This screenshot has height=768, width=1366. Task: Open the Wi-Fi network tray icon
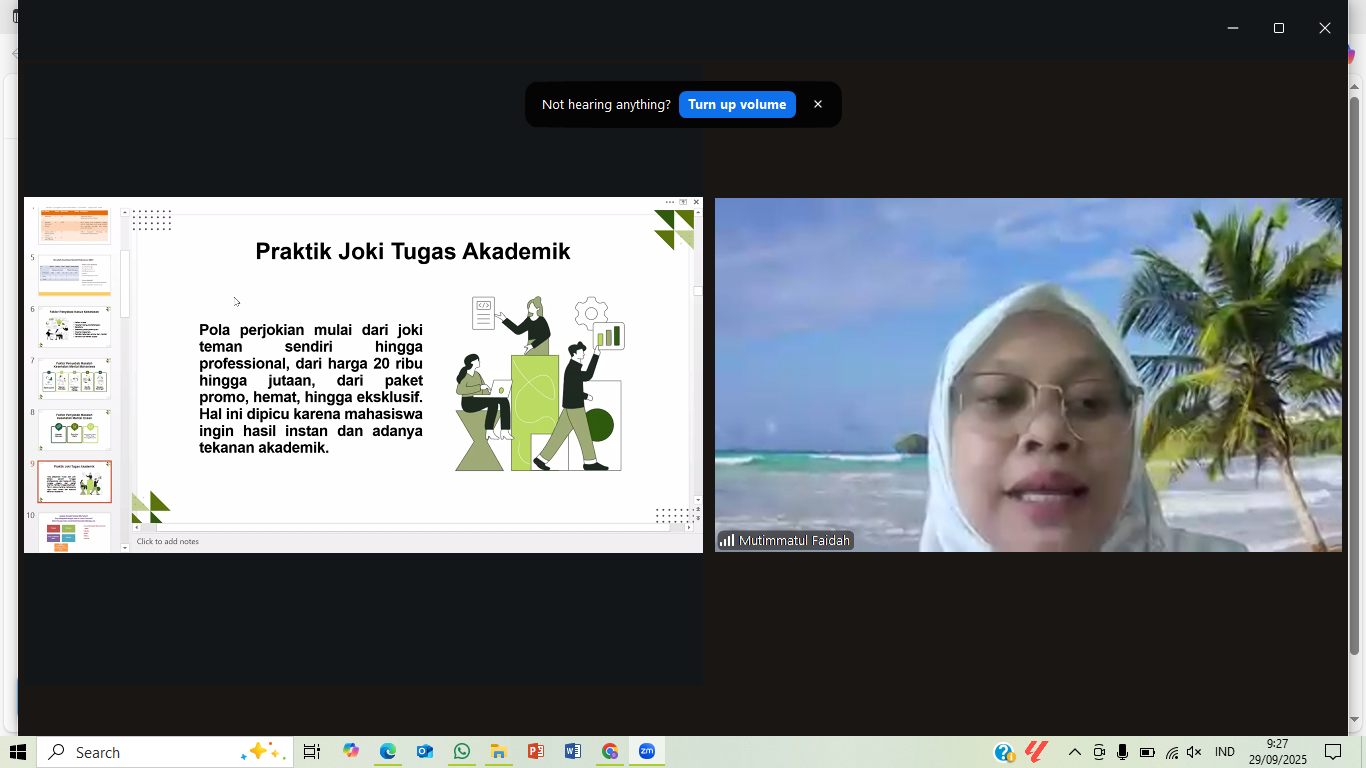coord(1171,752)
